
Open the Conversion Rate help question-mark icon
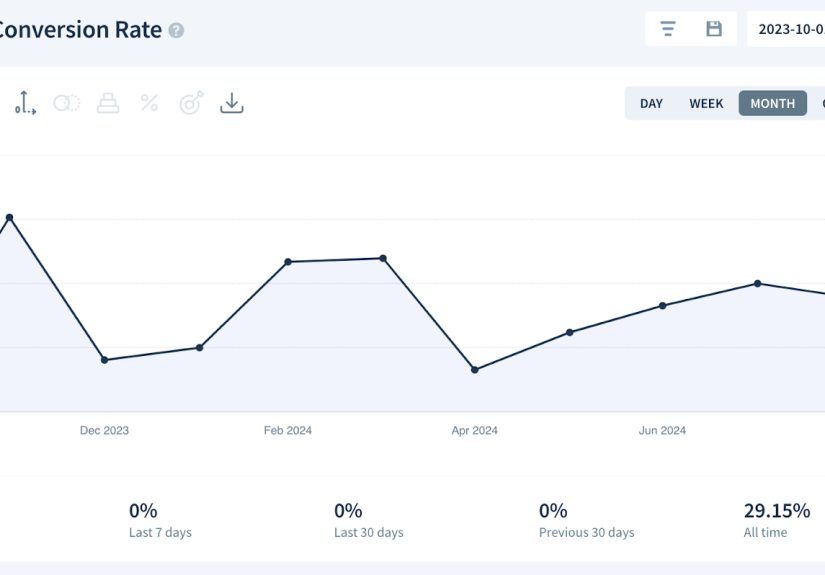pyautogui.click(x=176, y=31)
